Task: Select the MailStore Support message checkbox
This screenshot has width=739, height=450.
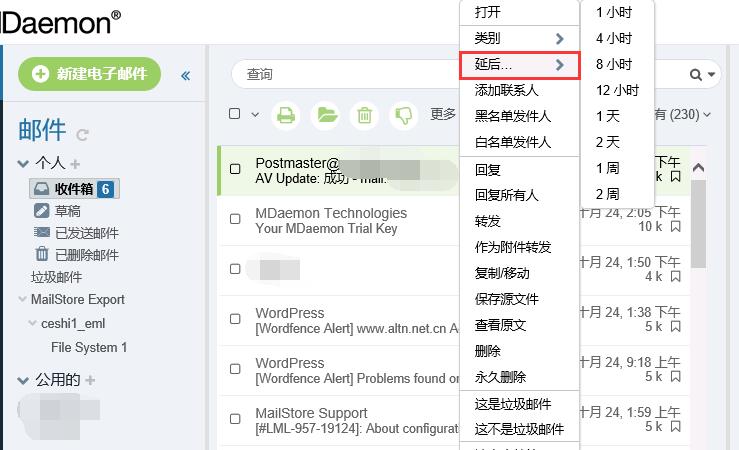Action: coord(235,419)
